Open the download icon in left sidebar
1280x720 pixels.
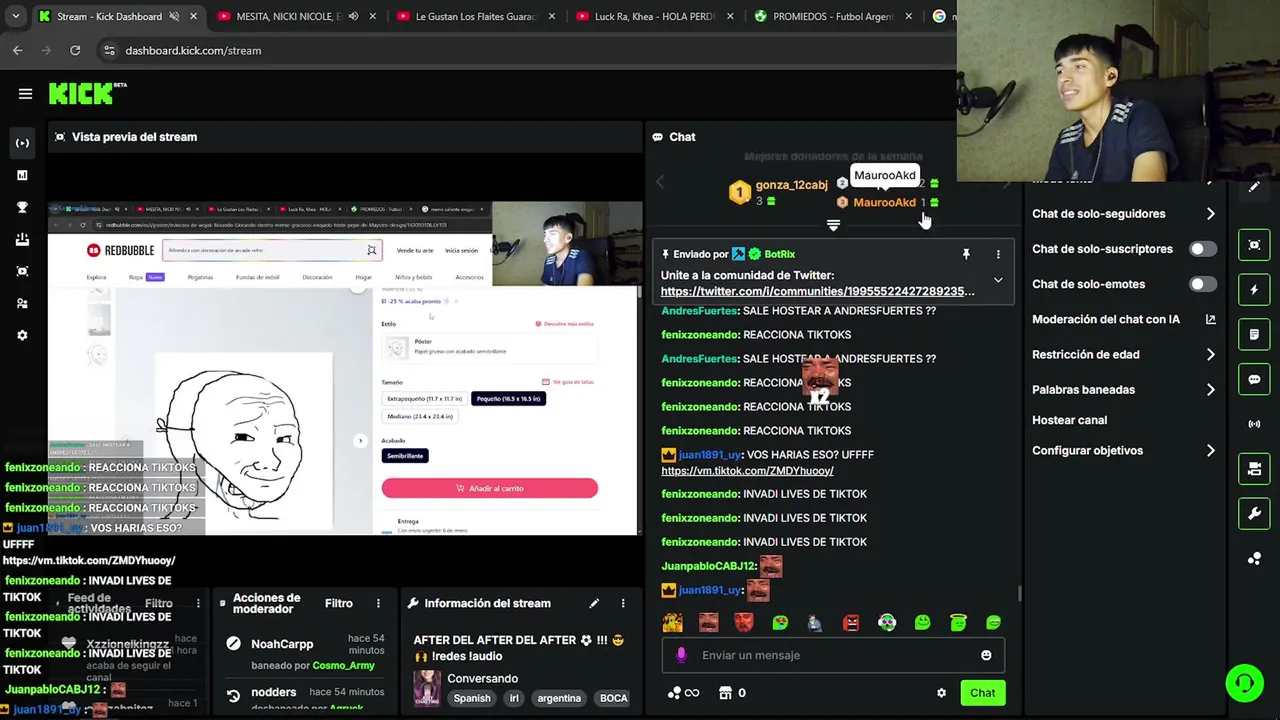point(22,239)
